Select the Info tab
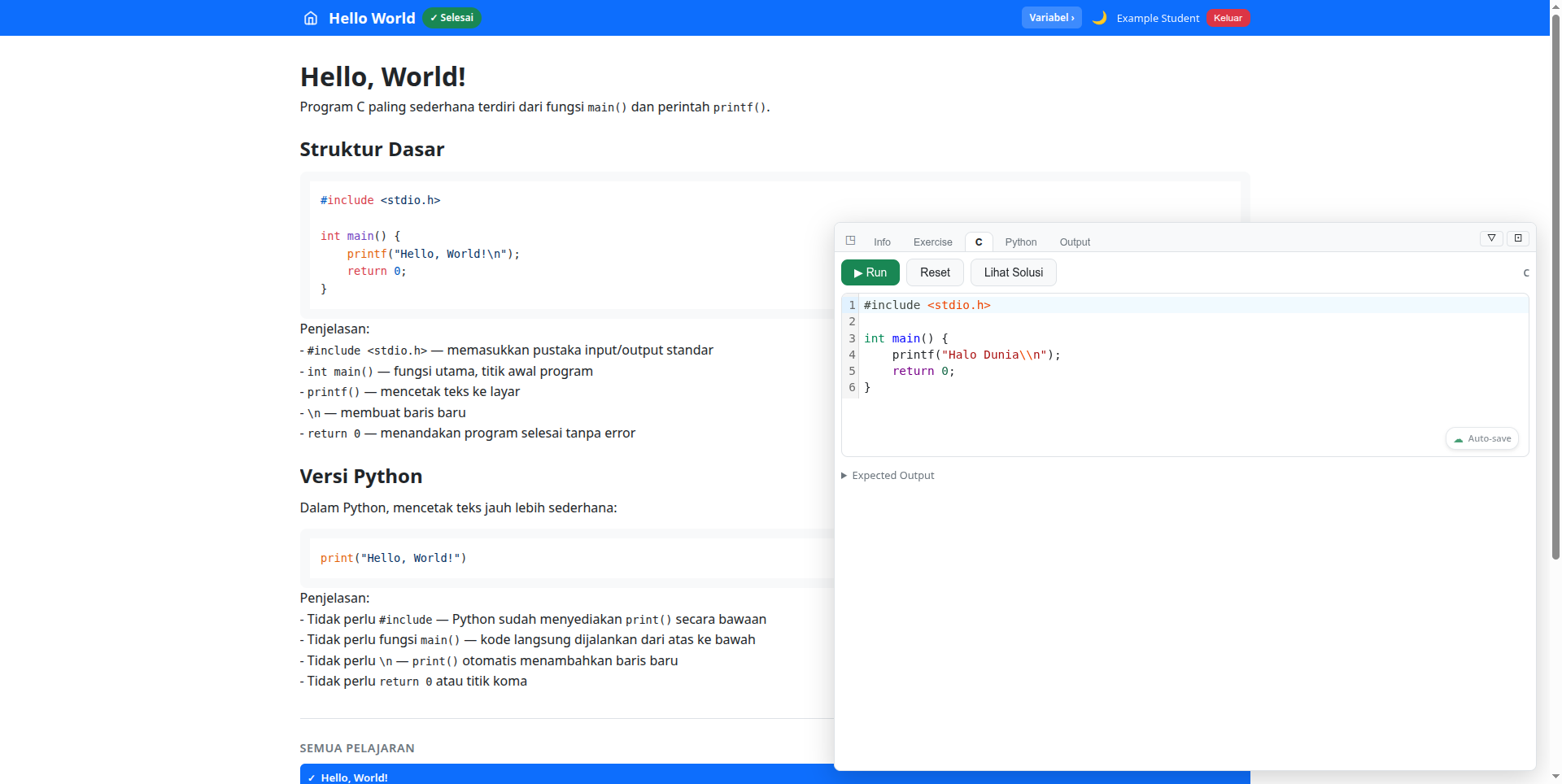The image size is (1562, 784). point(882,242)
